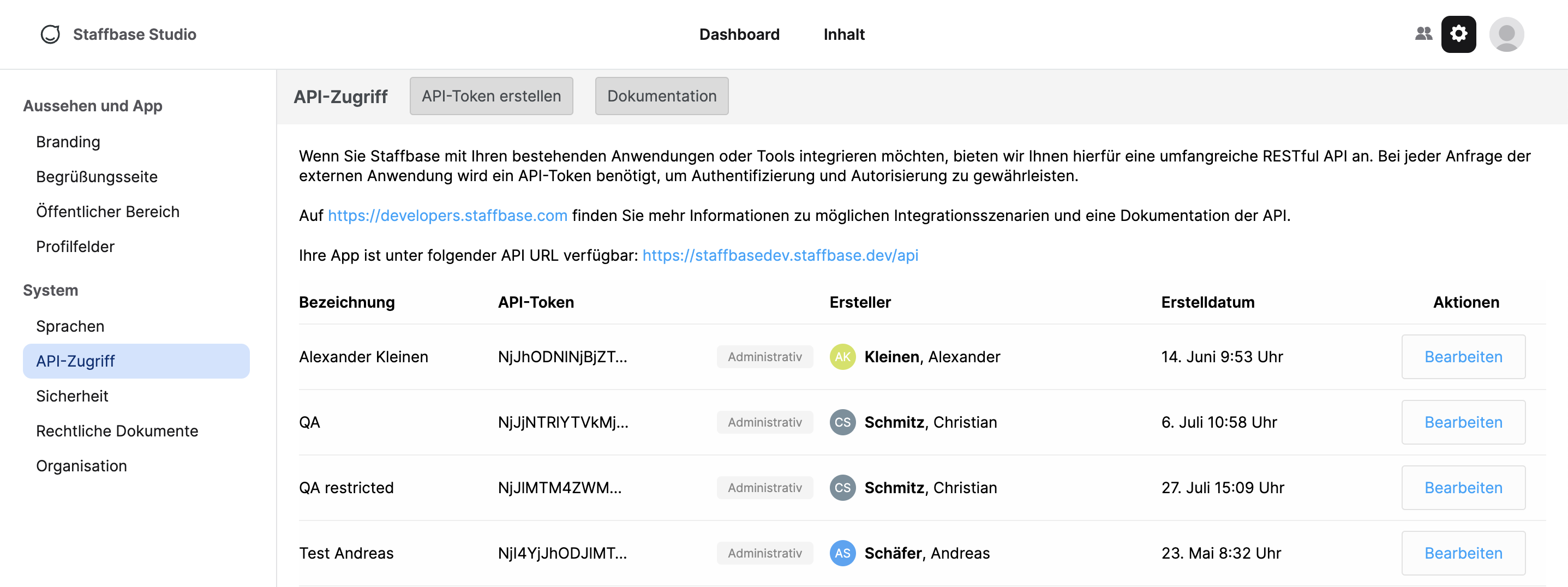
Task: Edit the Alexander Kleinen token
Action: (x=1463, y=357)
